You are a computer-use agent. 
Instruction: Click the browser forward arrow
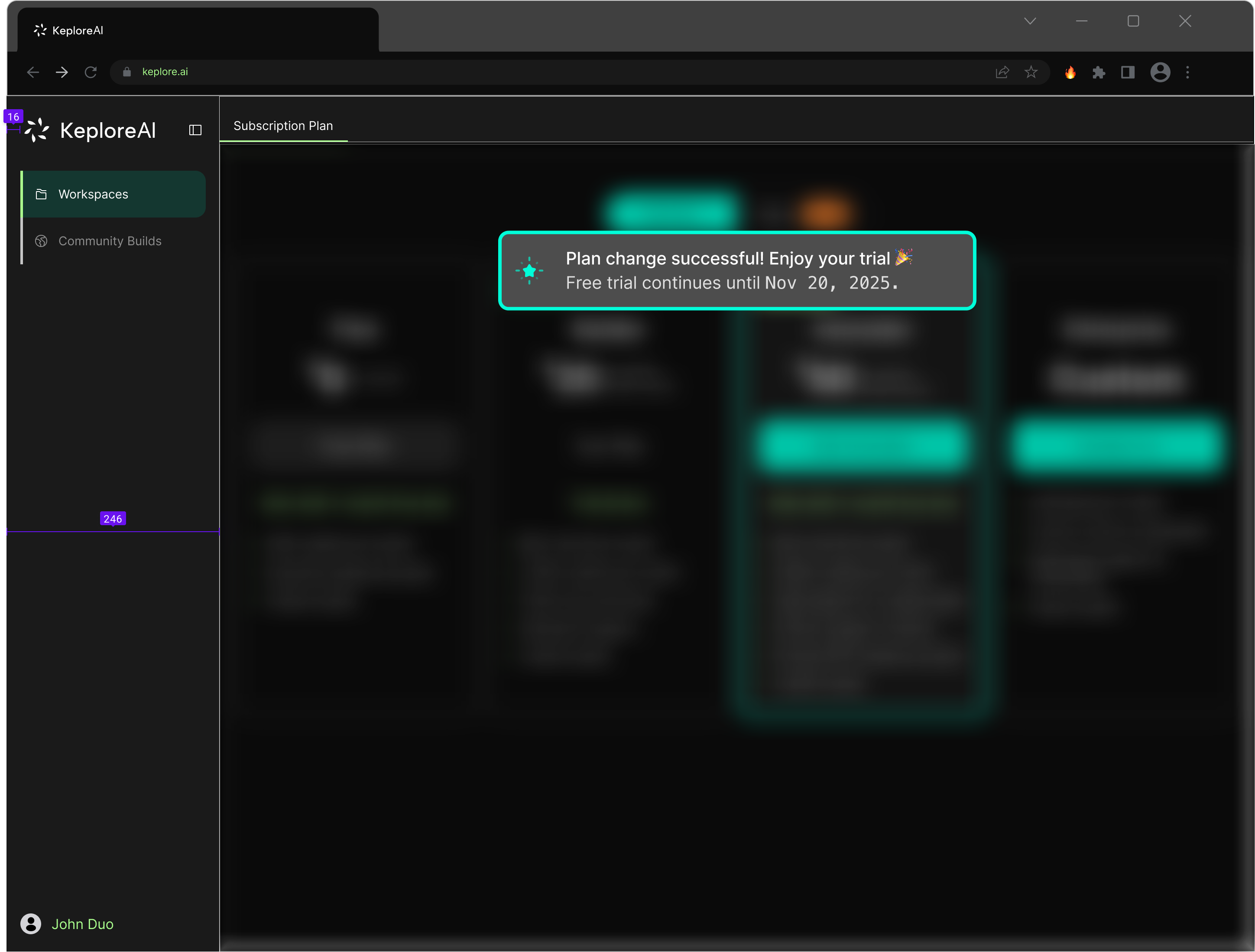[62, 72]
